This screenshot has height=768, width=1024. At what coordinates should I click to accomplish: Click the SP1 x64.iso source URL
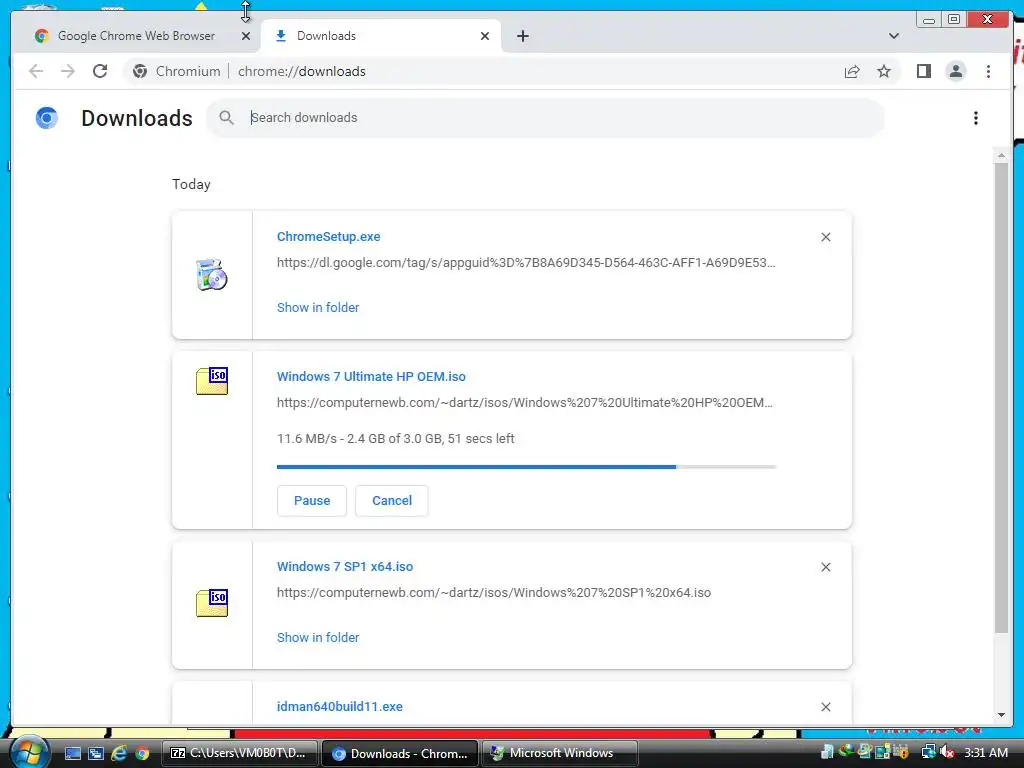[494, 592]
